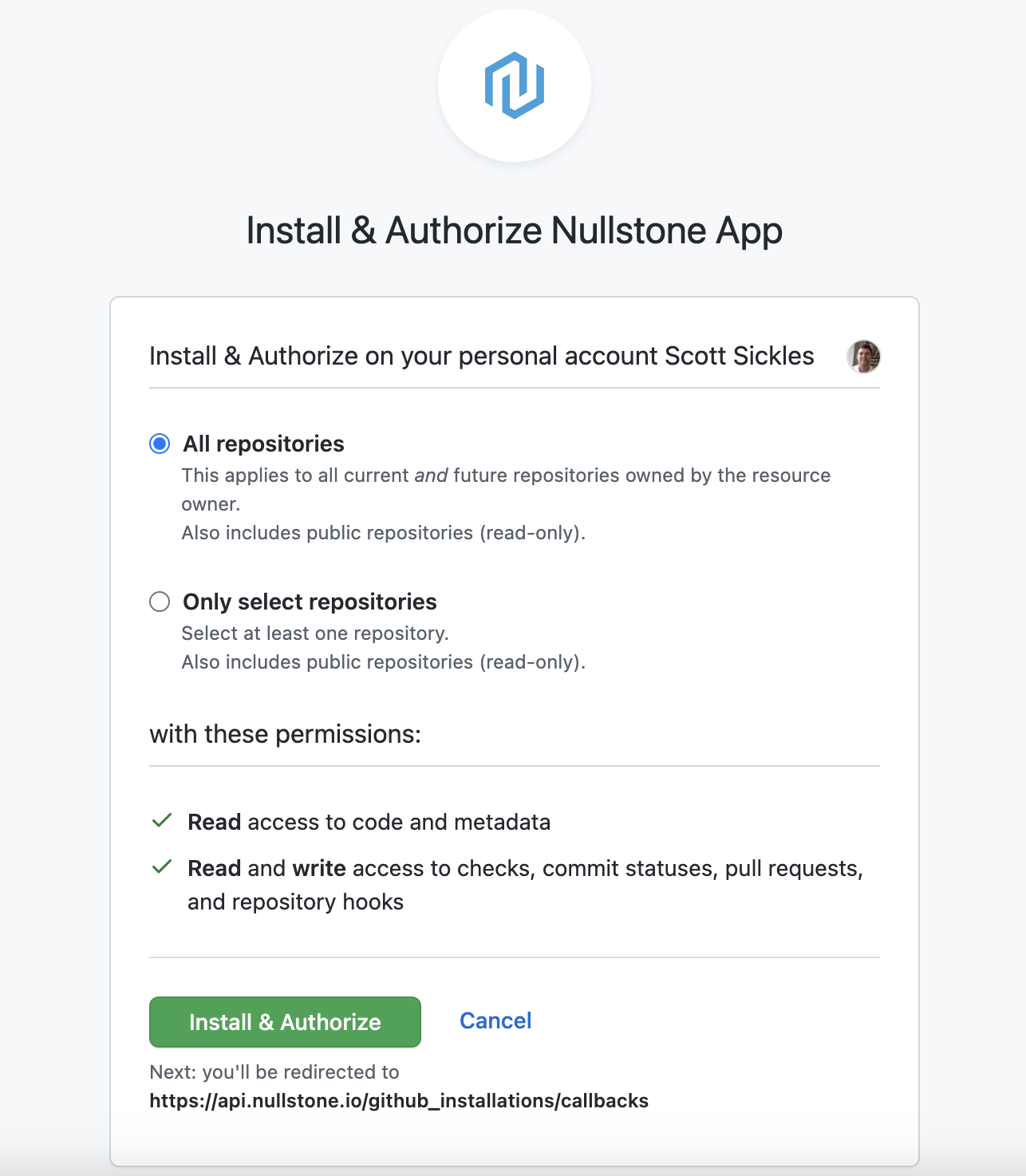Click the Select at least one repository text
This screenshot has height=1176, width=1026.
(314, 633)
